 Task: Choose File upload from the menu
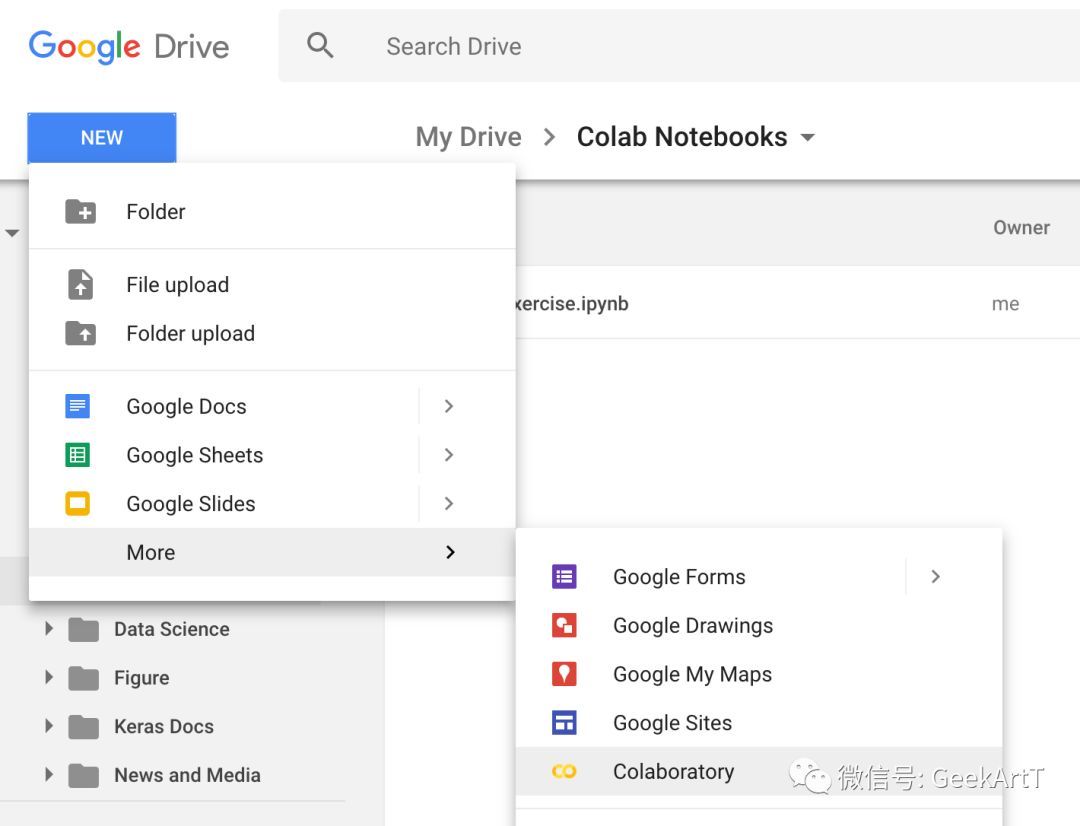(177, 285)
